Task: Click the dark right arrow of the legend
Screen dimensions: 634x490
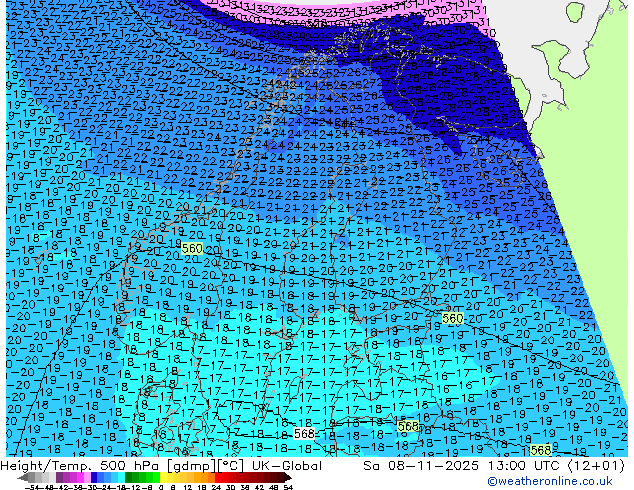Action: [288, 478]
